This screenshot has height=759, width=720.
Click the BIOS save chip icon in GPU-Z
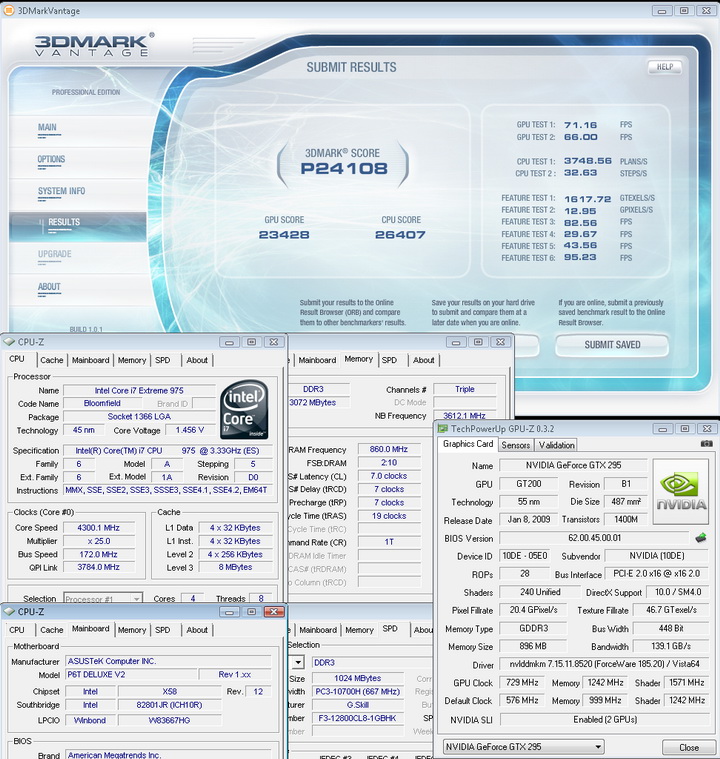coord(701,538)
